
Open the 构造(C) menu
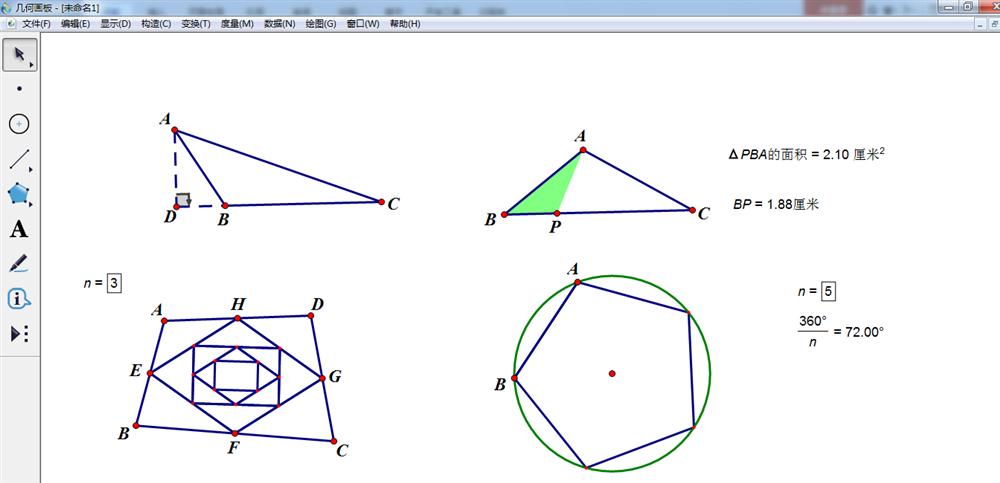pos(155,23)
